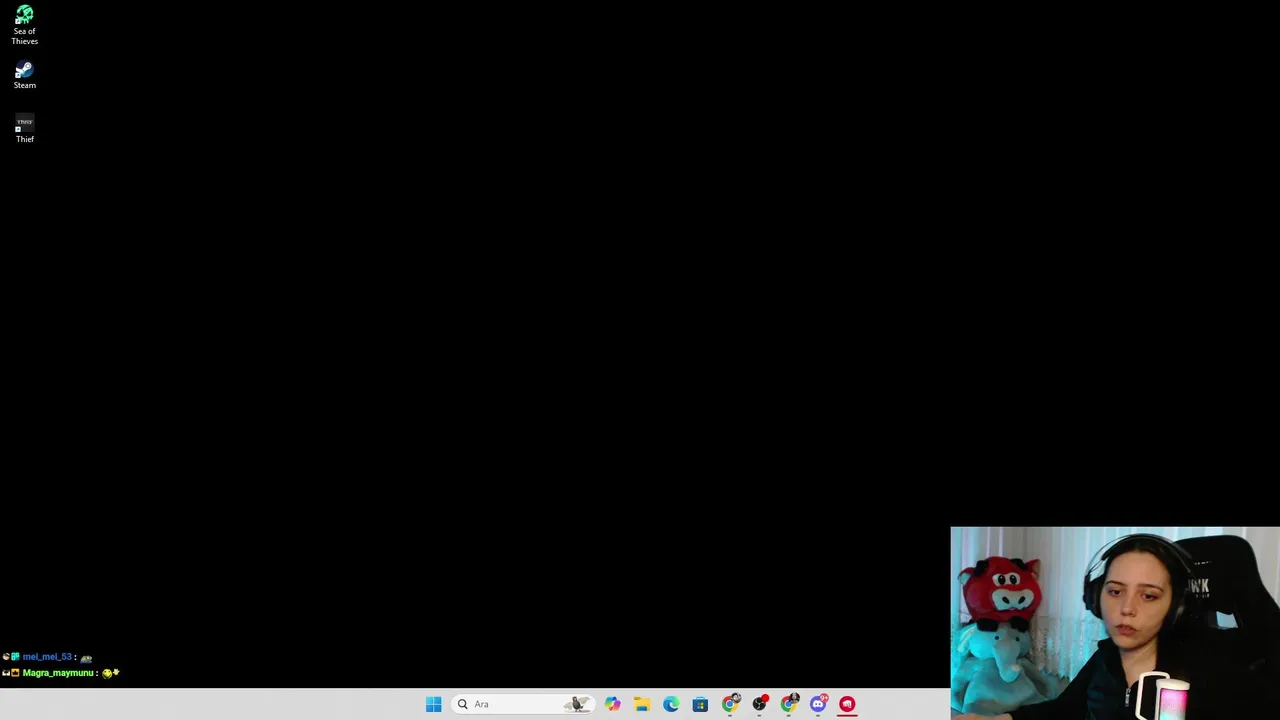Open the Windows Start menu
This screenshot has width=1280, height=720.
coord(433,704)
